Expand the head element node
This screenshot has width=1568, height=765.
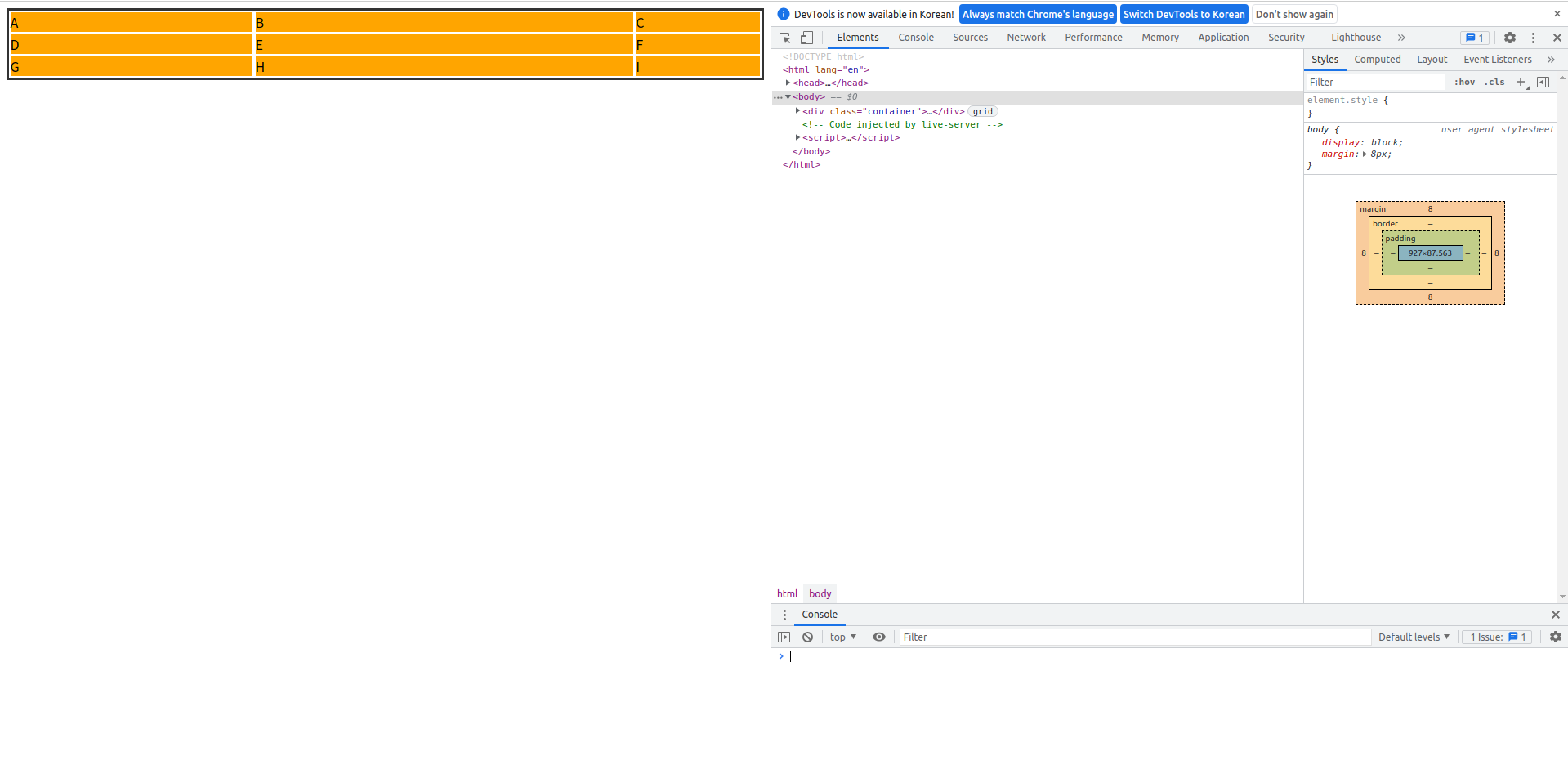[788, 83]
